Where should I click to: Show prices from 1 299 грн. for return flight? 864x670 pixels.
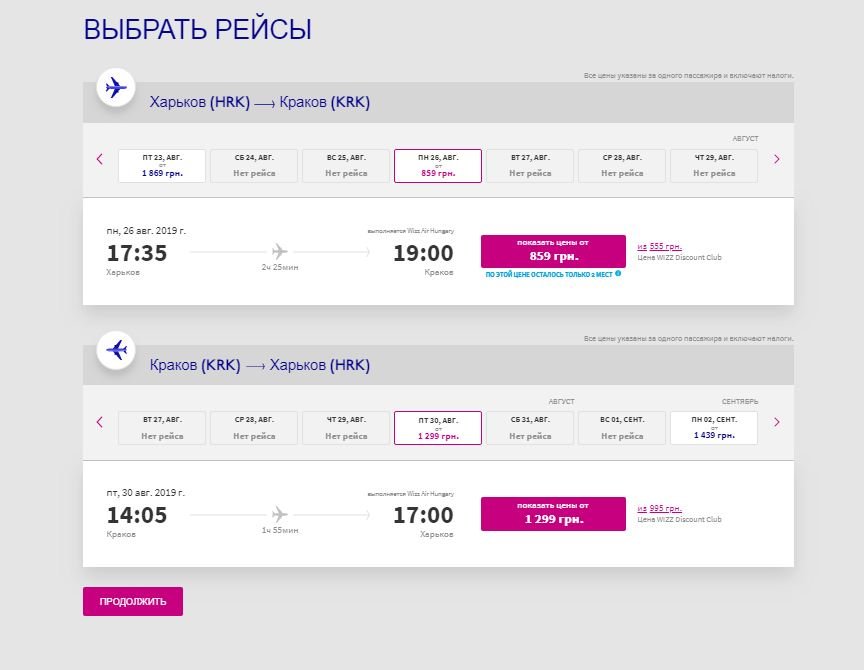pyautogui.click(x=553, y=514)
